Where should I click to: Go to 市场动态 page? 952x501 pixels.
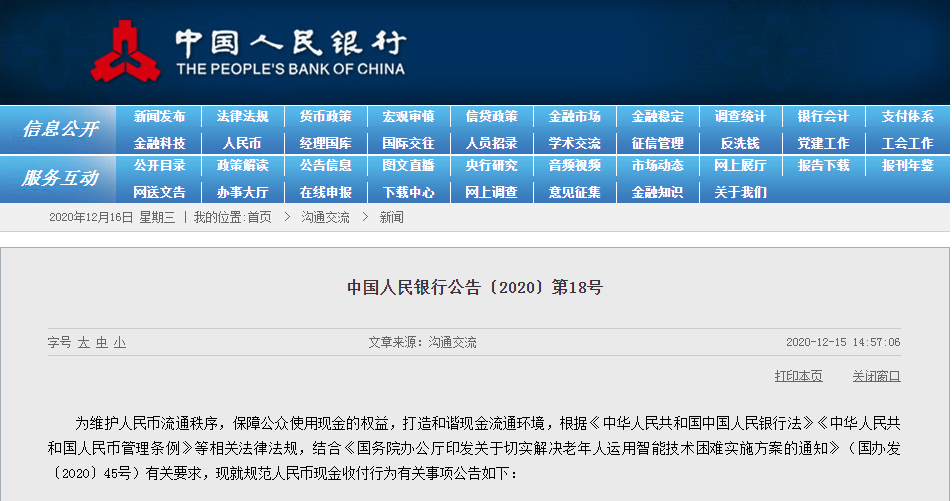(x=658, y=165)
